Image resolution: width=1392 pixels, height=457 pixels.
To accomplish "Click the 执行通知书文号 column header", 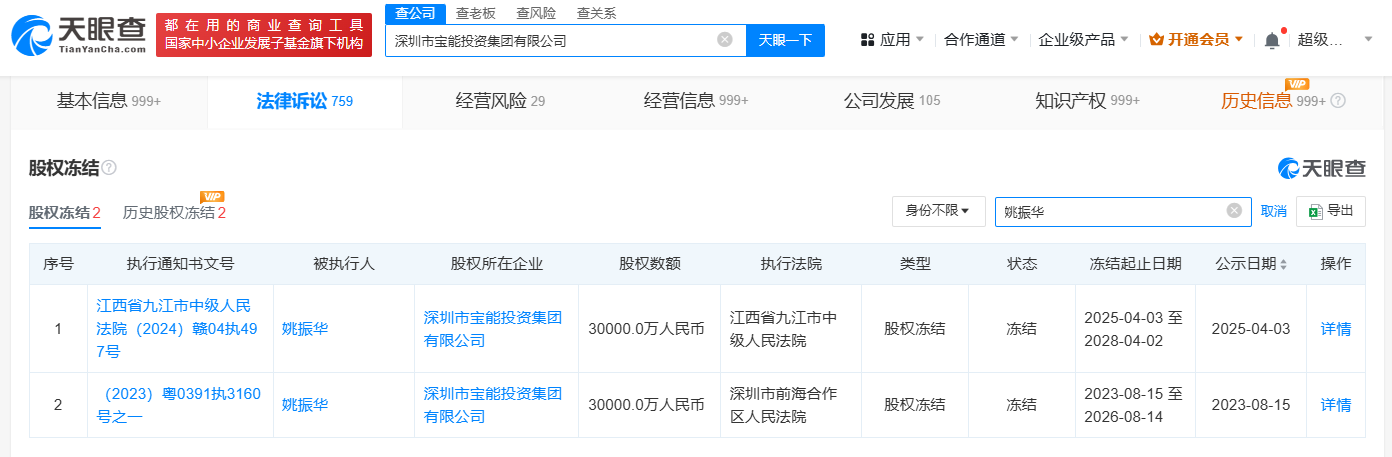I will [180, 264].
